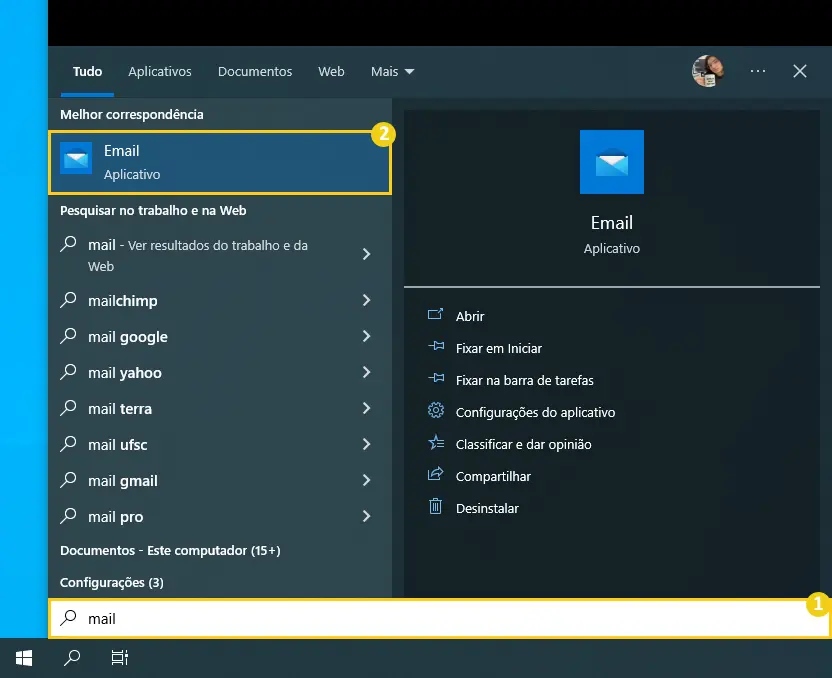Click the 'mail yahoo' suggestion text
Screen dimensions: 832x678
[125, 373]
